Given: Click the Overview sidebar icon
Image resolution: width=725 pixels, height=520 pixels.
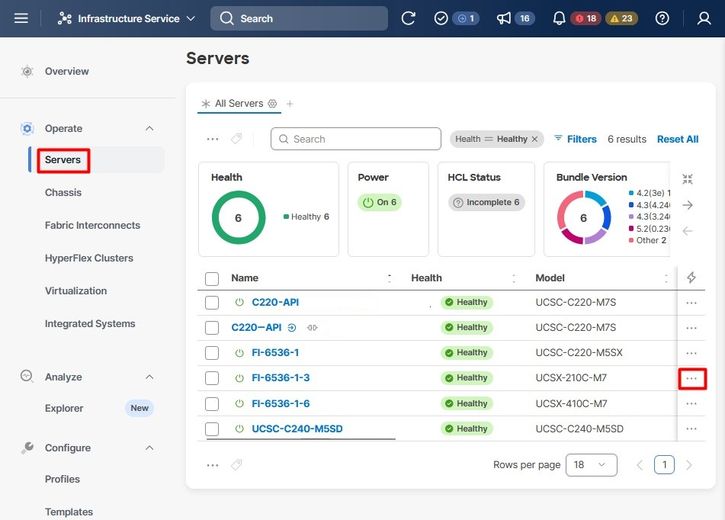Looking at the screenshot, I should tap(27, 71).
